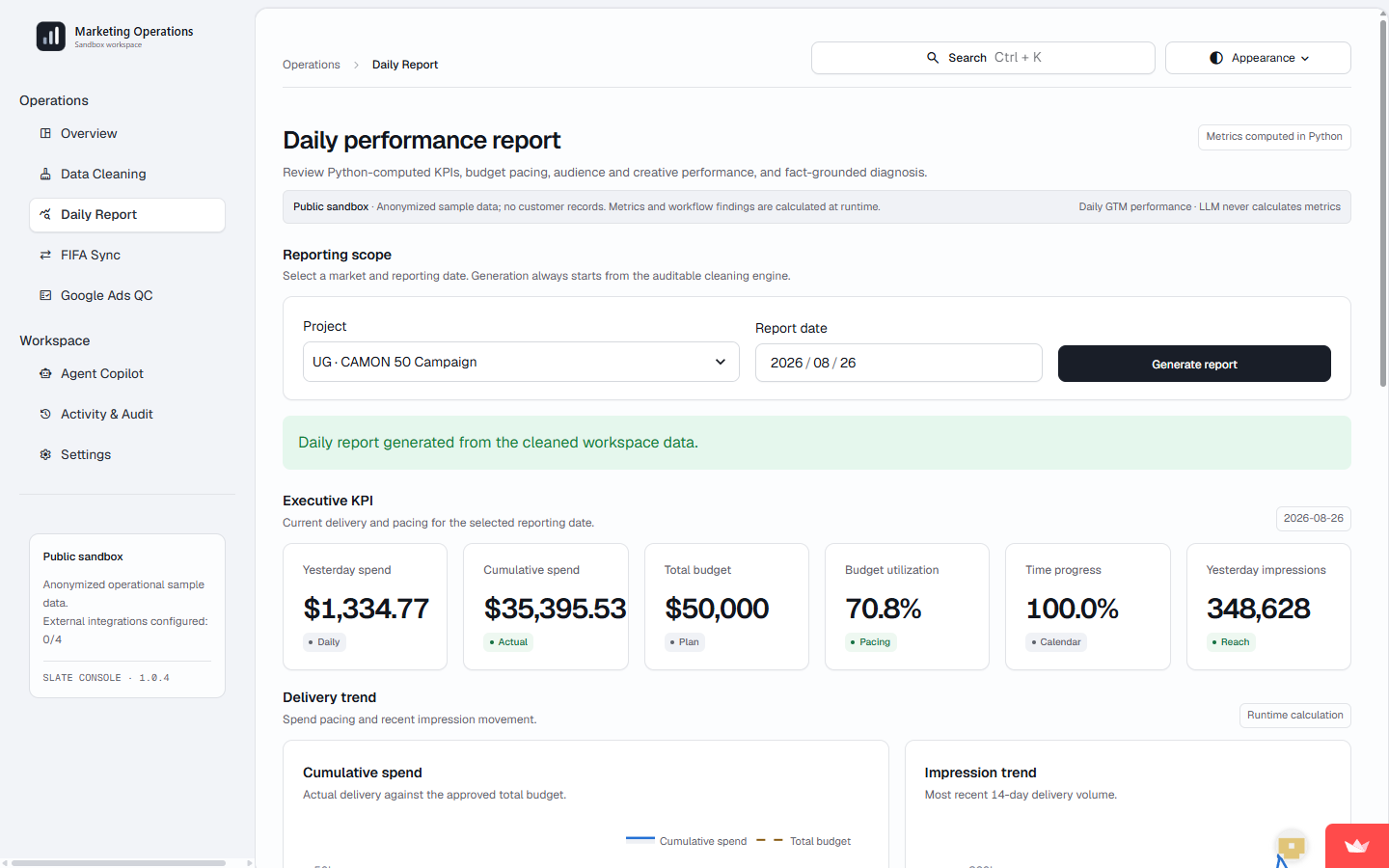Click the Agent Copilot robot icon
Screen dimensions: 1389x868
pyautogui.click(x=45, y=373)
